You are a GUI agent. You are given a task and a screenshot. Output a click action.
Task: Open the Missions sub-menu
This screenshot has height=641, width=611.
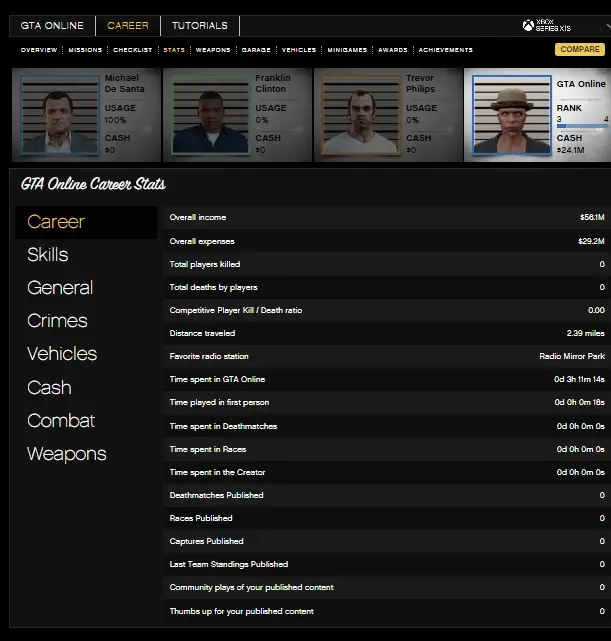pos(85,50)
